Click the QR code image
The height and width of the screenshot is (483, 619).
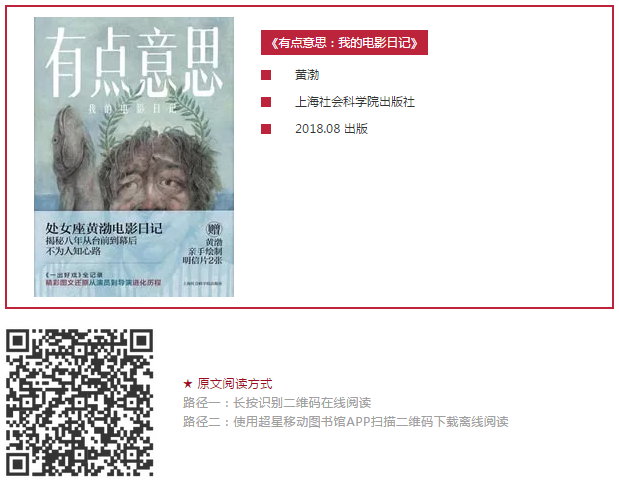80,402
